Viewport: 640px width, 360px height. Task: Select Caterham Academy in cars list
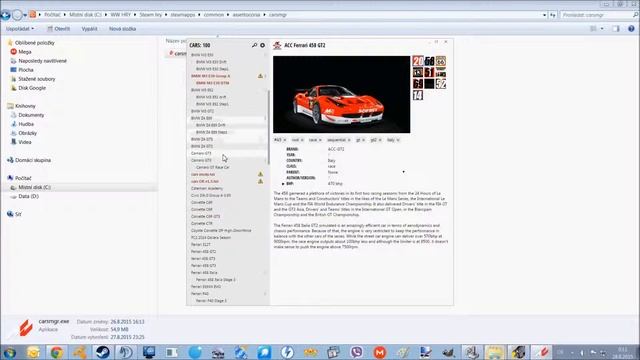[207, 189]
